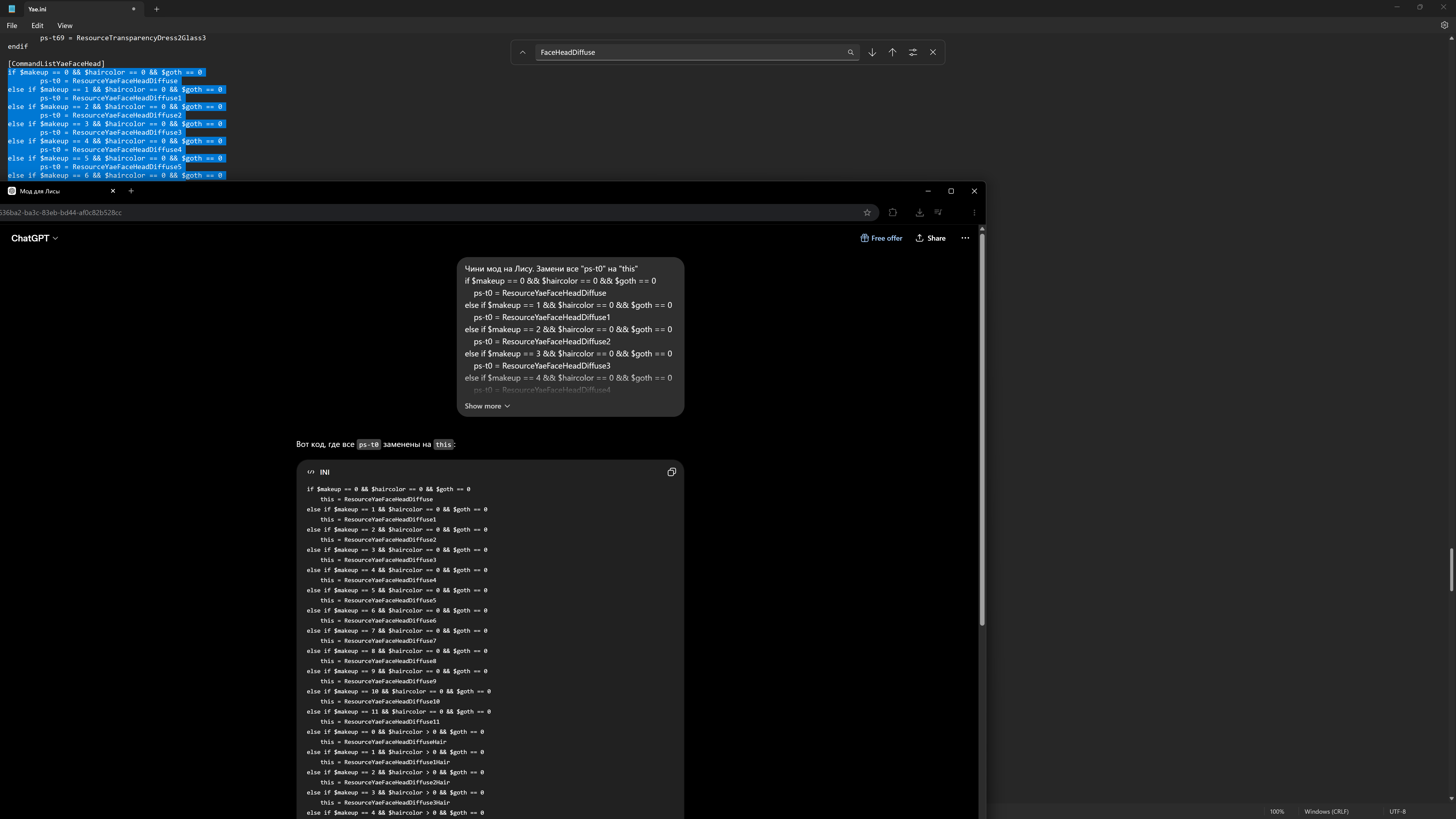The image size is (1456, 819).
Task: Open browser media control icon
Action: [938, 213]
